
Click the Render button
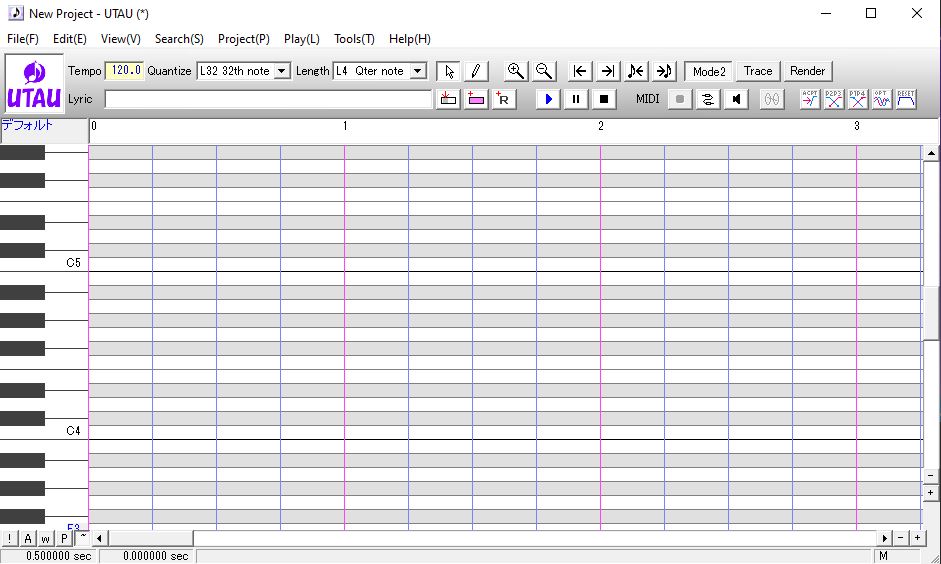807,71
